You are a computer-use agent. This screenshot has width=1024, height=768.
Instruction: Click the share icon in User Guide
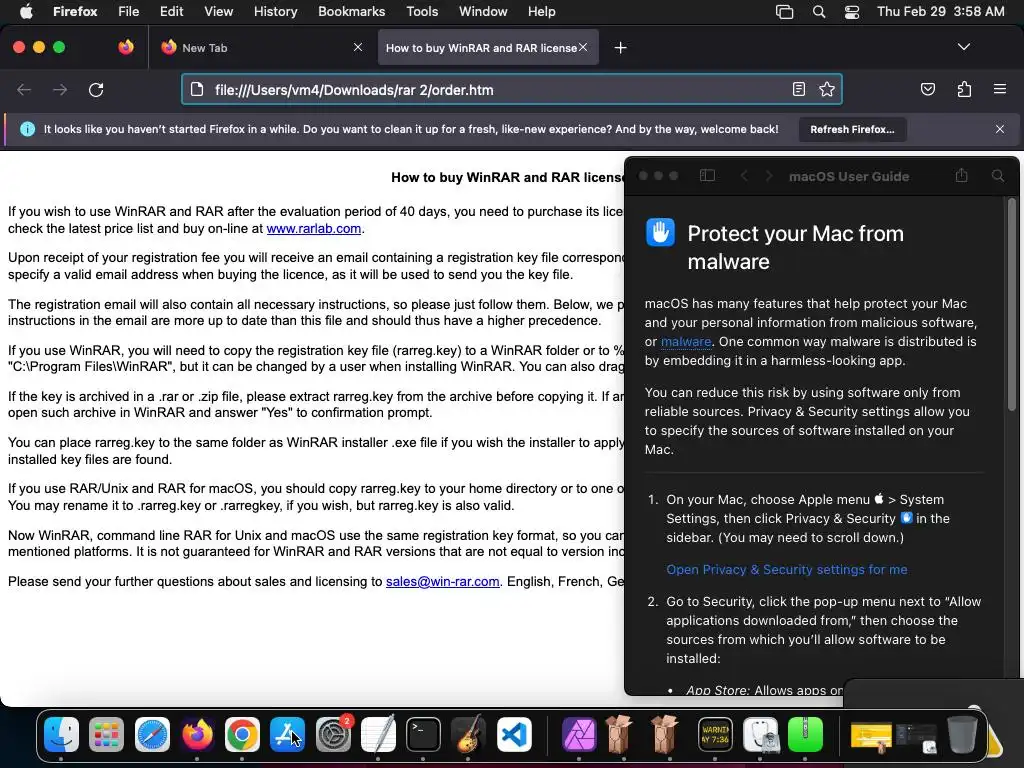[x=961, y=175]
